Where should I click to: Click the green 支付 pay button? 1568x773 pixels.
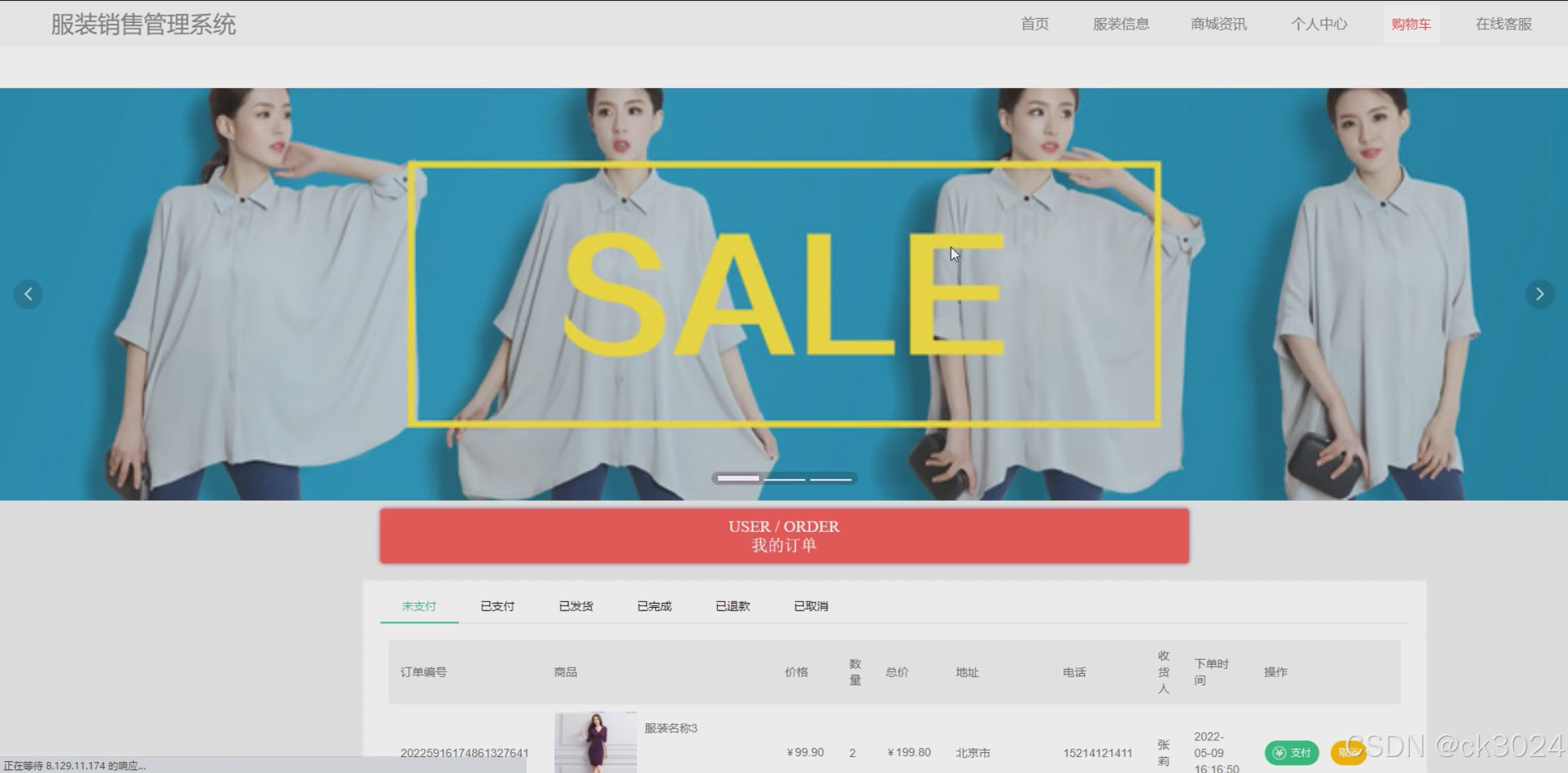coord(1291,752)
